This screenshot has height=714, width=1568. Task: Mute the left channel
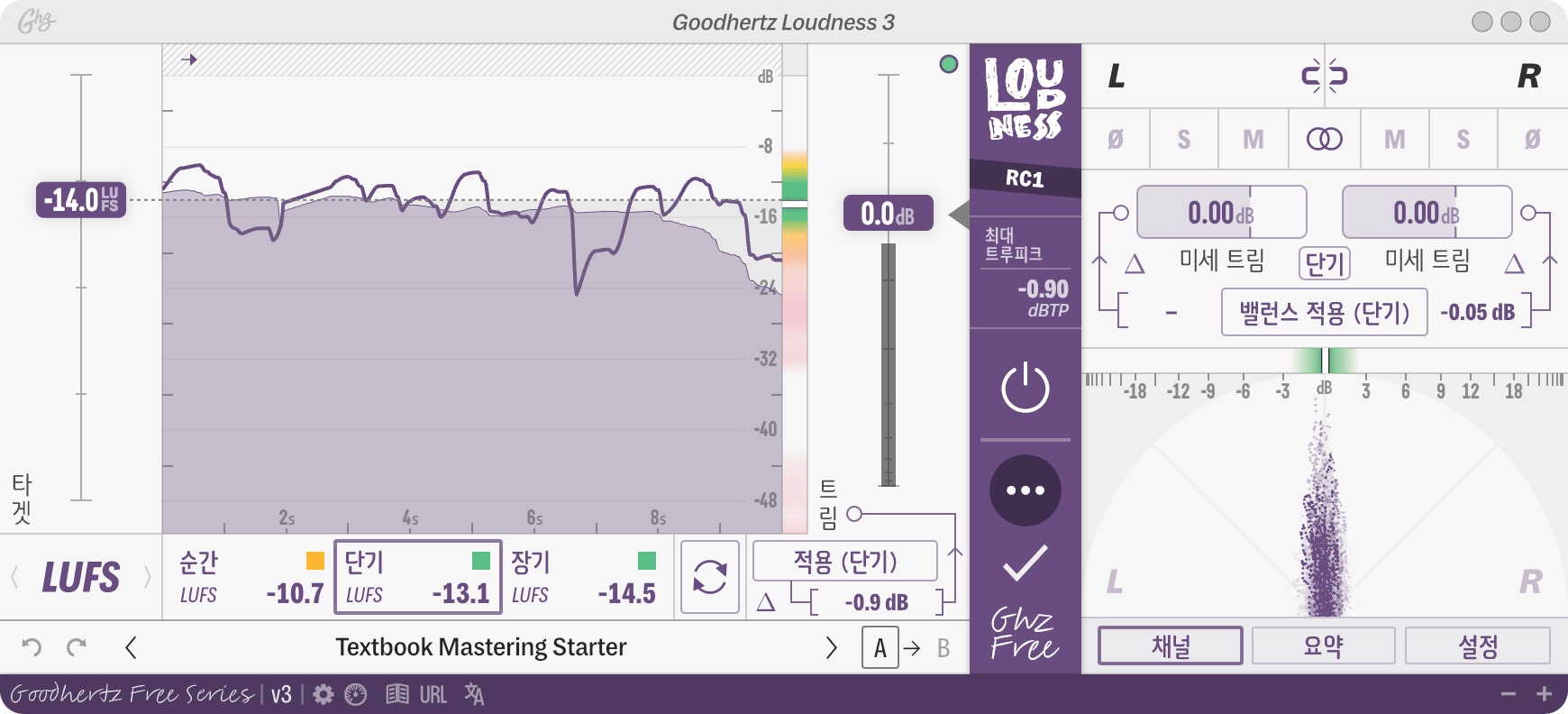pyautogui.click(x=1253, y=140)
